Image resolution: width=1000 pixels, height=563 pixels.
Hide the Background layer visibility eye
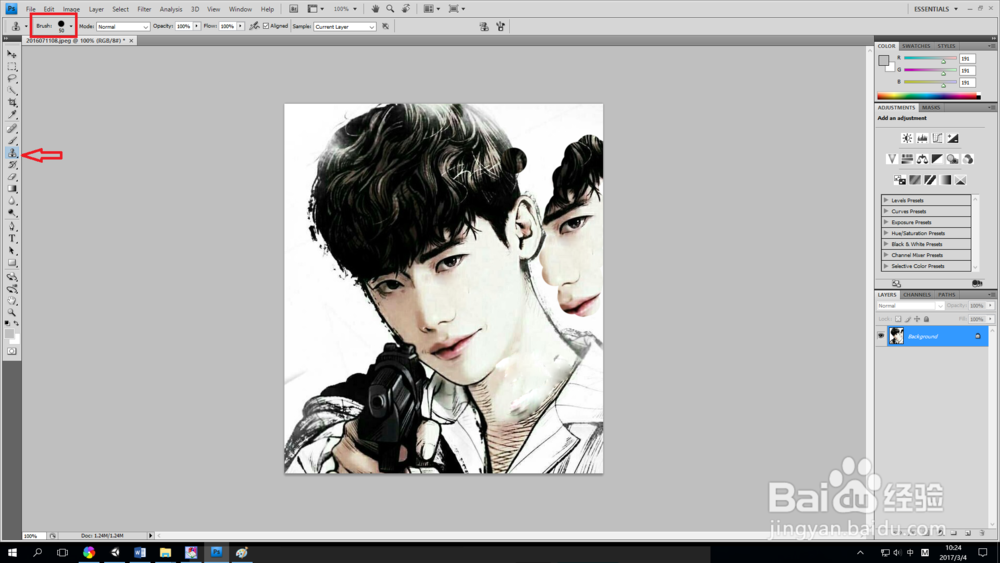881,336
